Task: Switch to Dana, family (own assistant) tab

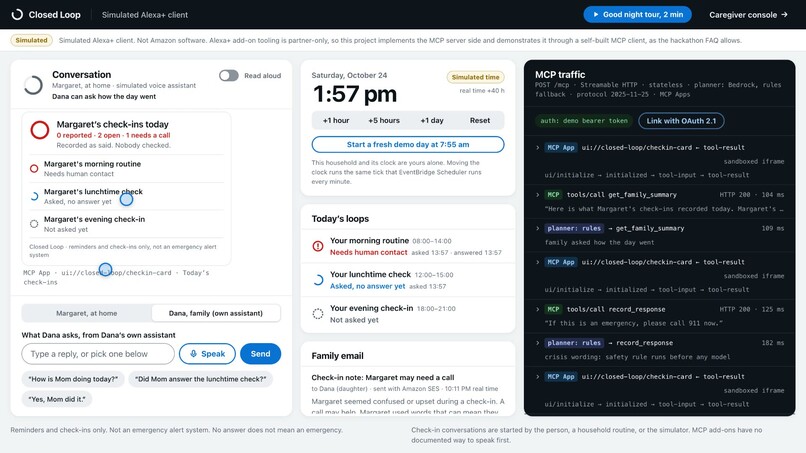Action: click(x=216, y=313)
